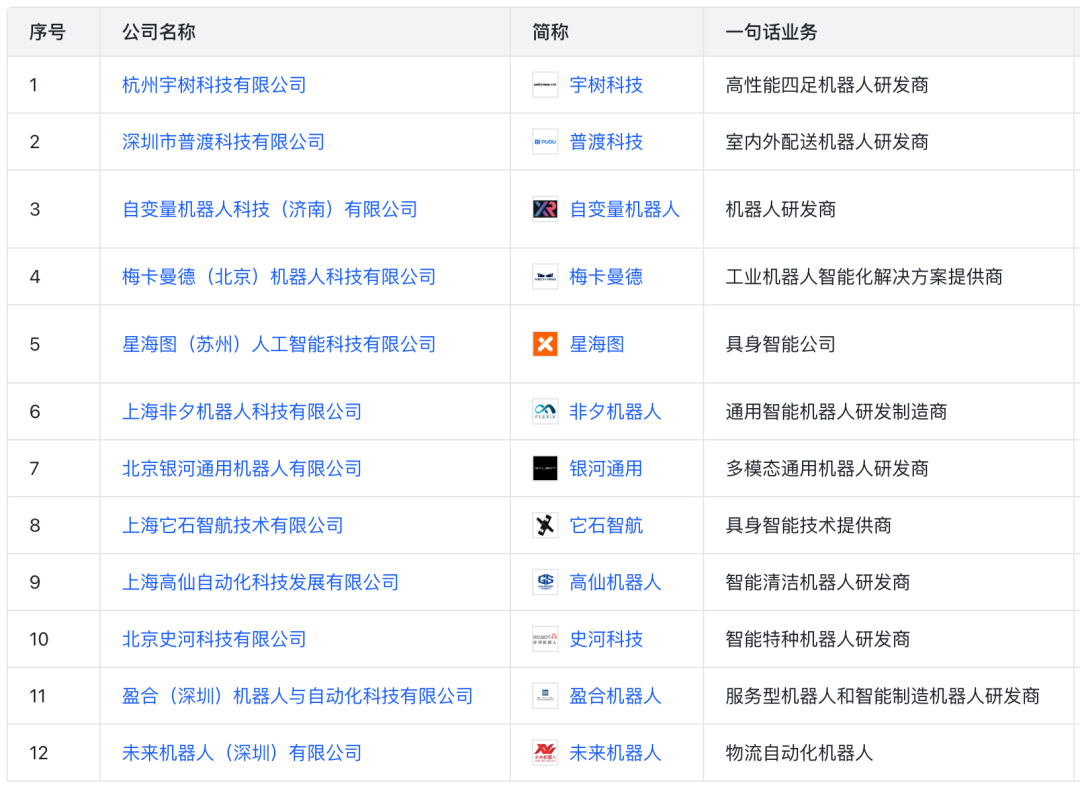Click the 非夕机器人 Flexiv logo icon

pyautogui.click(x=545, y=412)
